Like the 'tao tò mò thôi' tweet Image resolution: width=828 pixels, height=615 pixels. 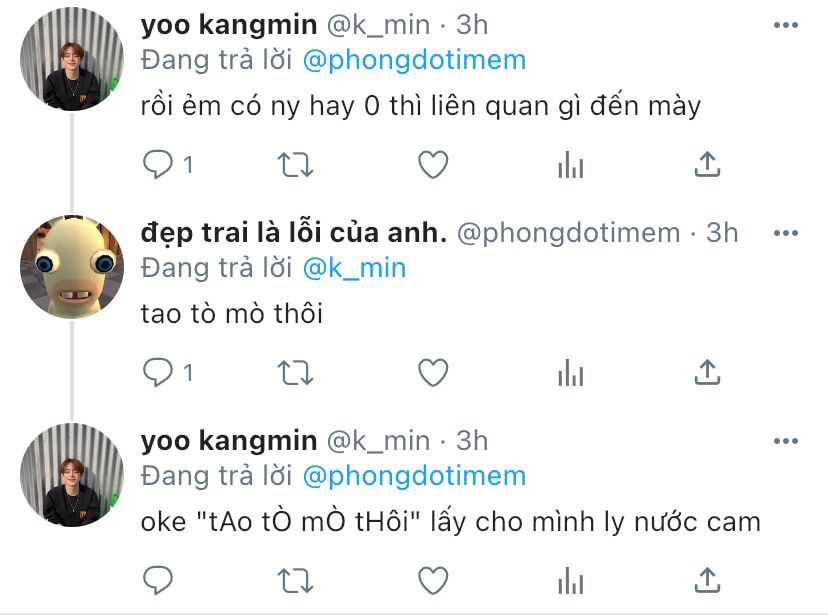433,372
